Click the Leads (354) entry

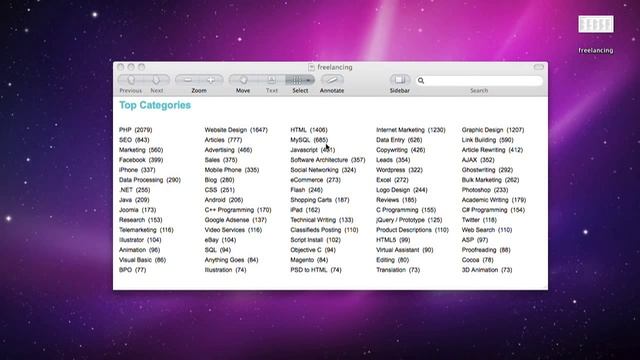pos(393,160)
